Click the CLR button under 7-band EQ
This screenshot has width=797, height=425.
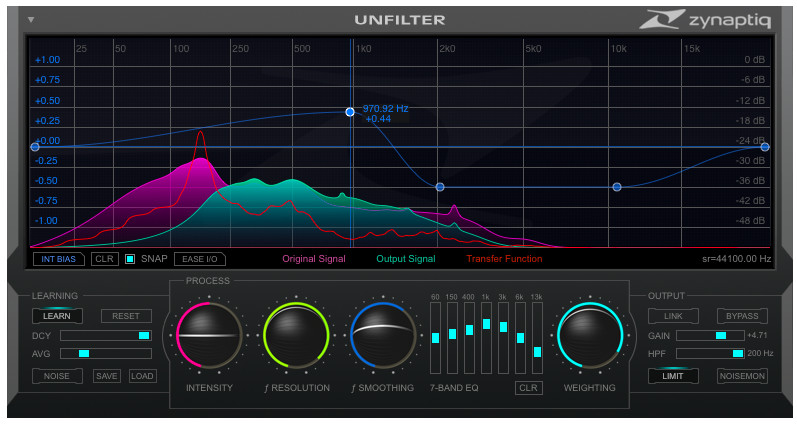(x=529, y=388)
